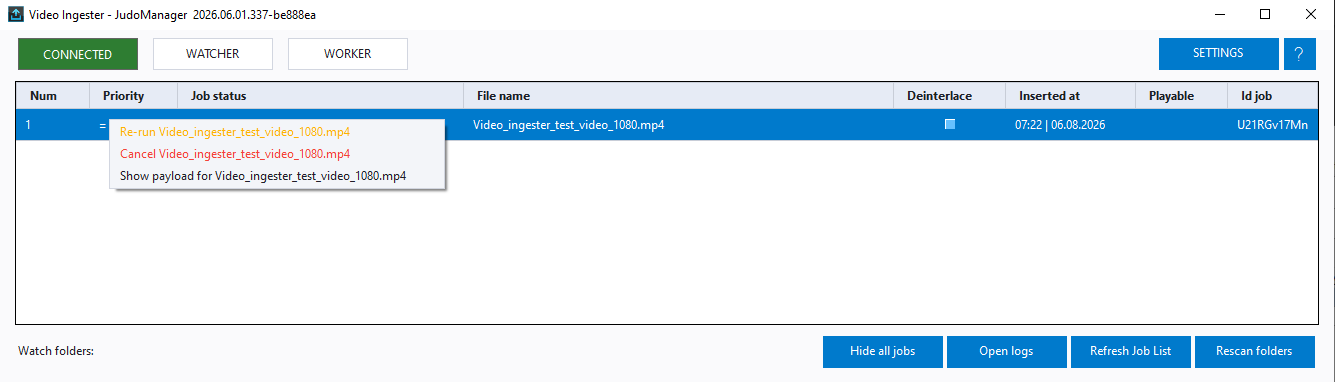Click the inserted time 07:22 | 06.08.2026
This screenshot has height=382, width=1335.
(1059, 125)
